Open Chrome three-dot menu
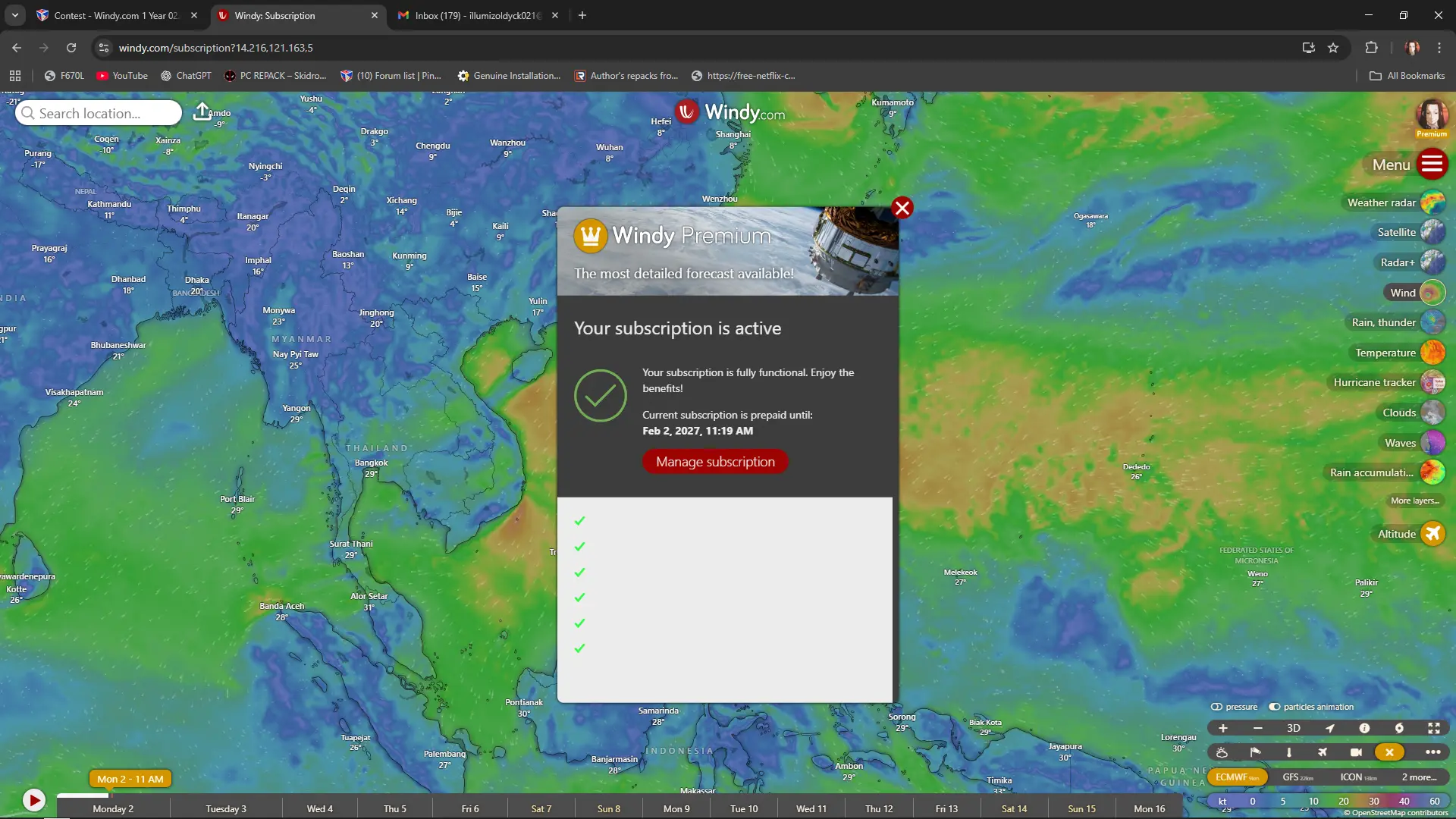 [1439, 48]
